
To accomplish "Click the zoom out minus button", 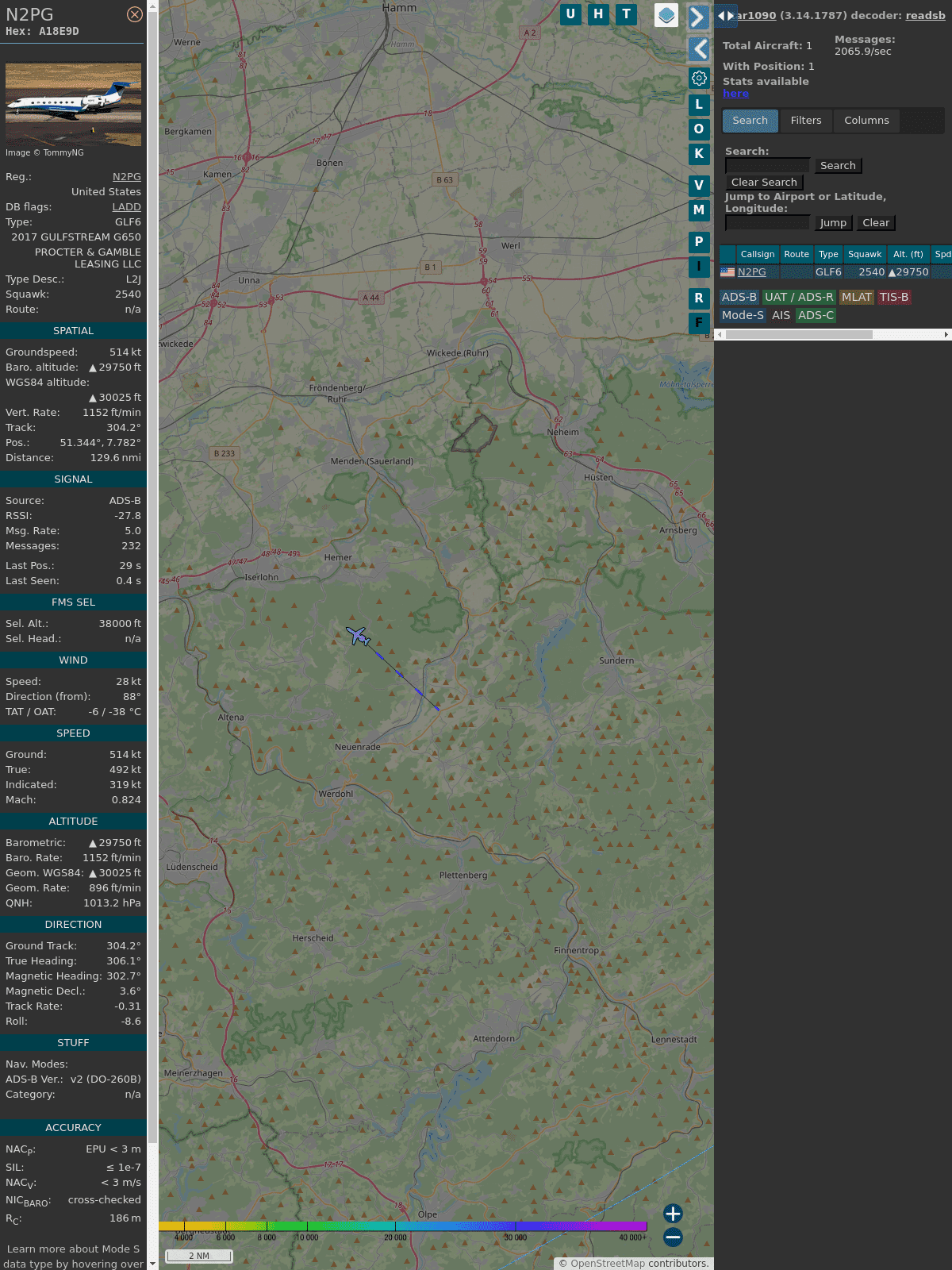I will pyautogui.click(x=673, y=1237).
